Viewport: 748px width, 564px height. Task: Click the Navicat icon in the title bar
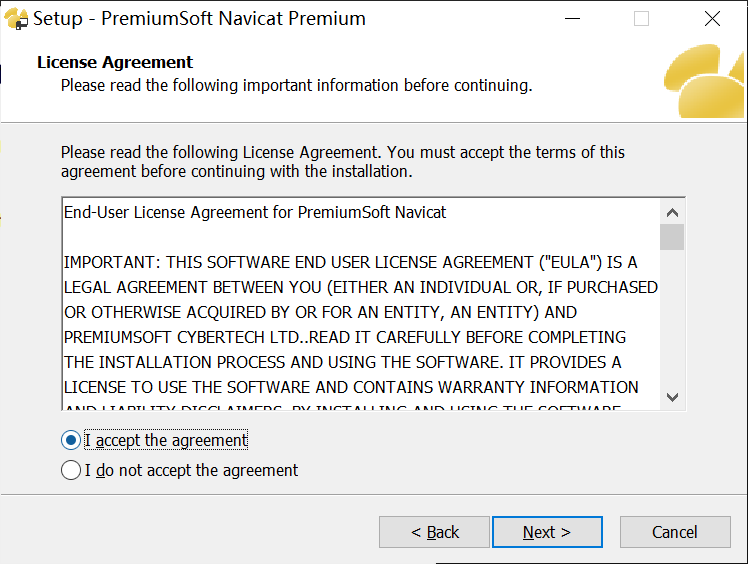tap(16, 19)
